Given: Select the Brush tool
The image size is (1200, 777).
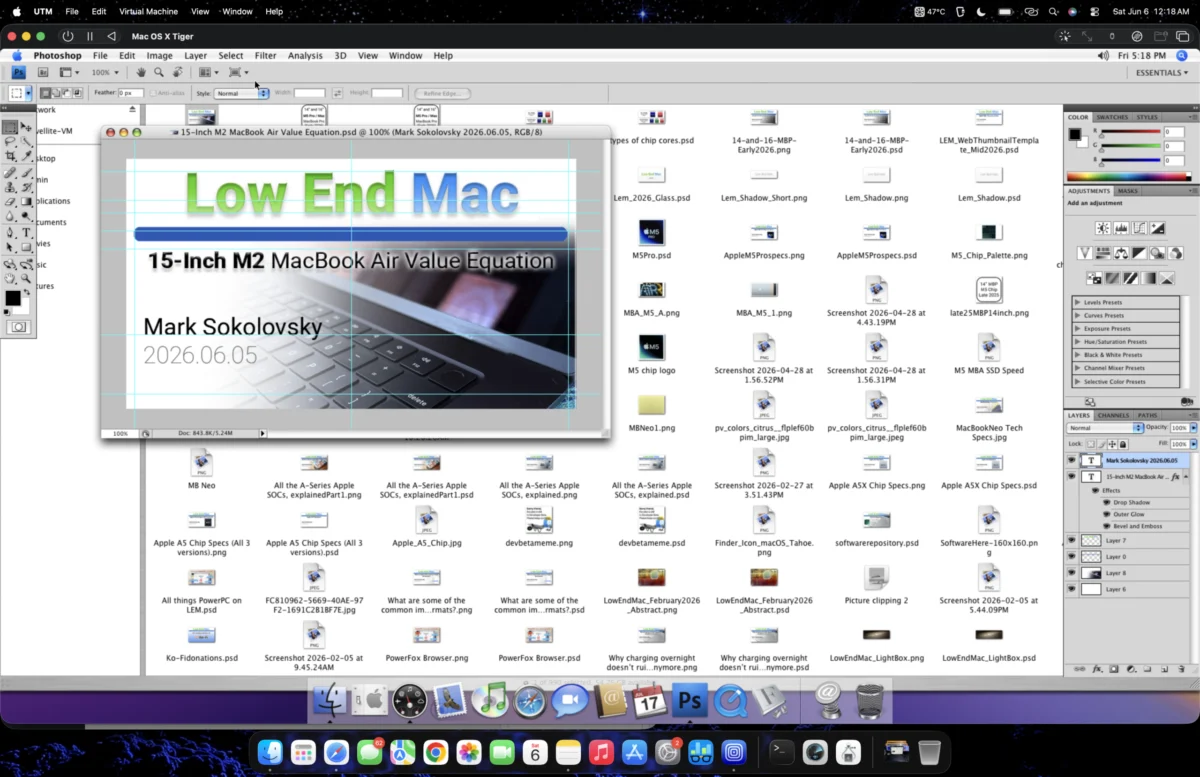Looking at the screenshot, I should pos(26,173).
